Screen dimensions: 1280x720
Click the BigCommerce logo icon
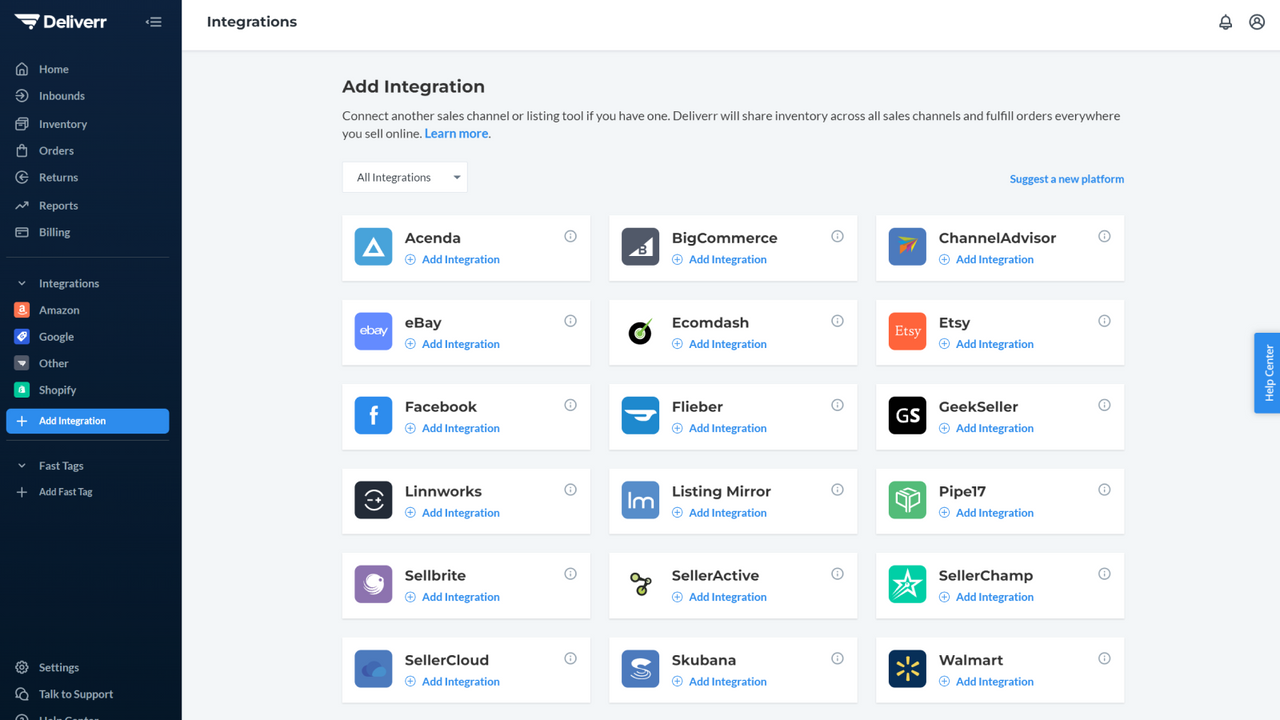tap(640, 247)
